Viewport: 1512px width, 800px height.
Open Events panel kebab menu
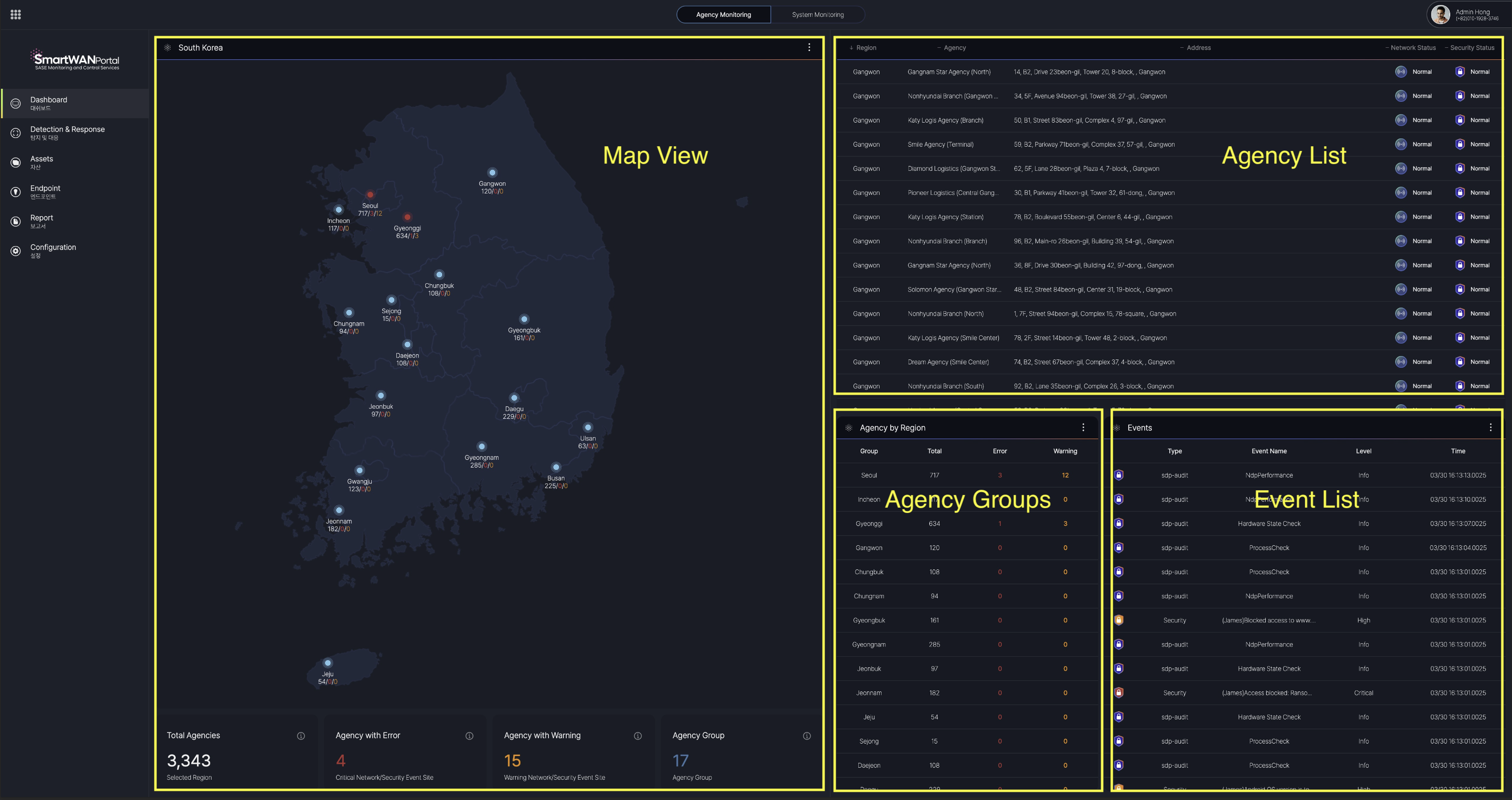click(1490, 428)
